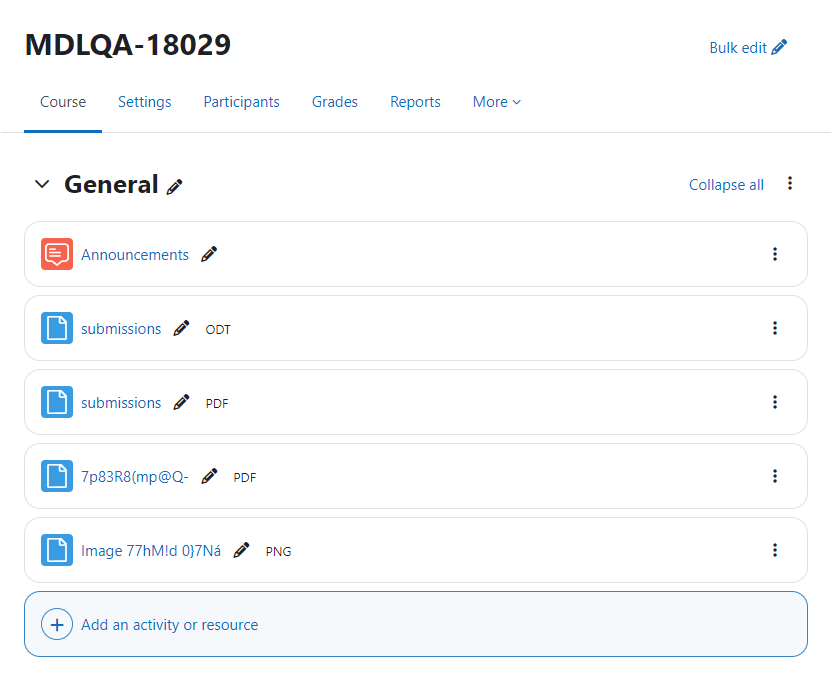Click the file icon for submissions ODT
Screen dimensions: 840x674
[x=57, y=328]
